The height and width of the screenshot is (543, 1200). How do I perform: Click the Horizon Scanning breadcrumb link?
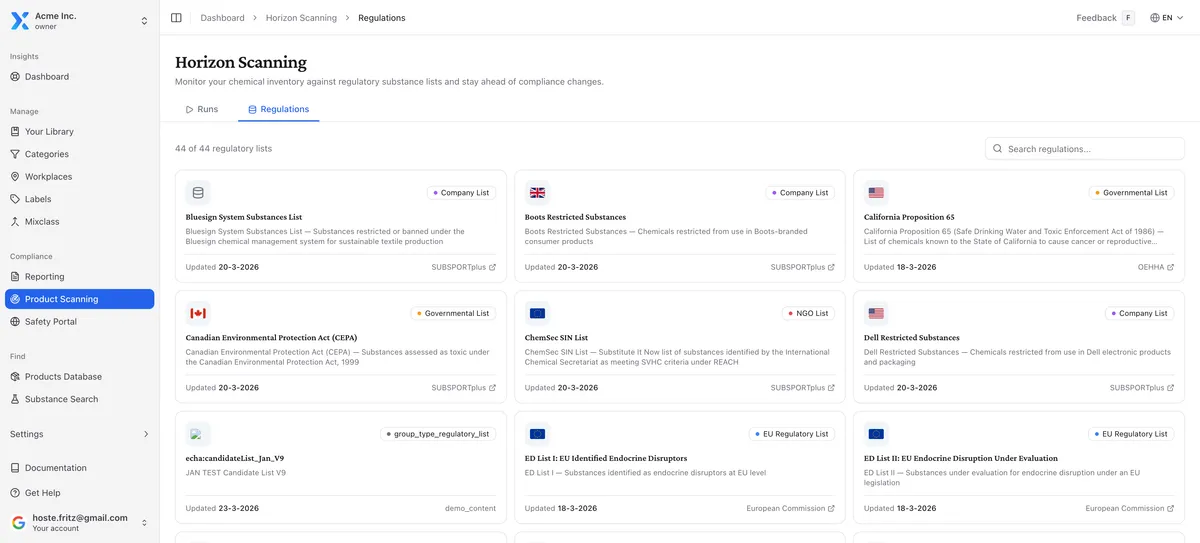pyautogui.click(x=301, y=18)
